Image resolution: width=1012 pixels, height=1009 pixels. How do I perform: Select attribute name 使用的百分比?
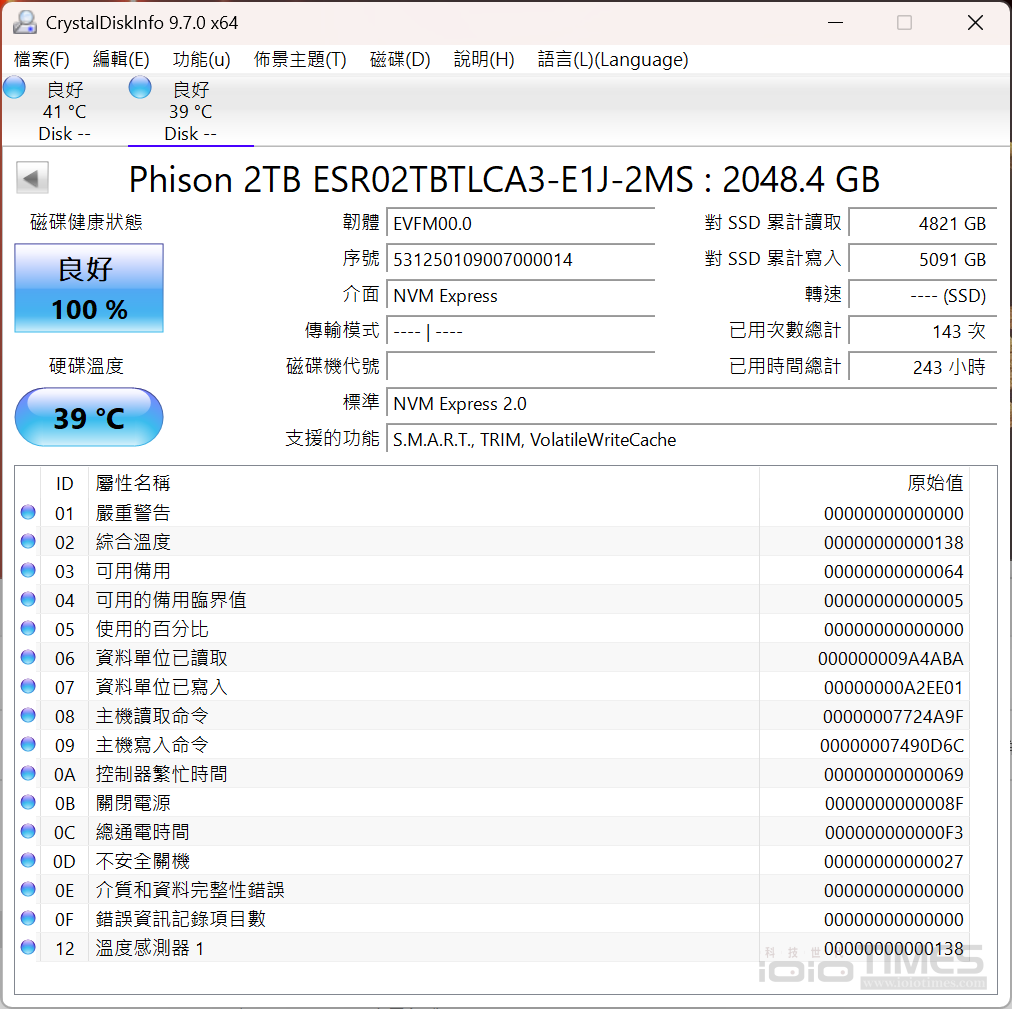click(x=152, y=629)
